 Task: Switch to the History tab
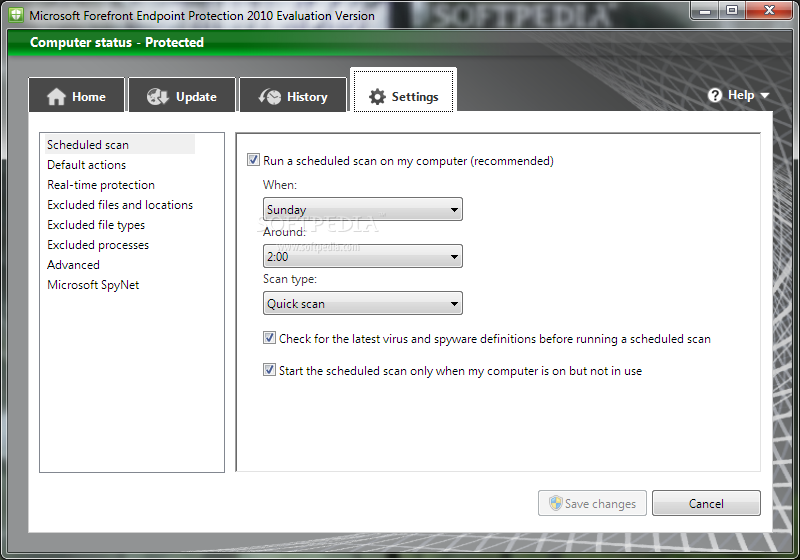pos(293,95)
